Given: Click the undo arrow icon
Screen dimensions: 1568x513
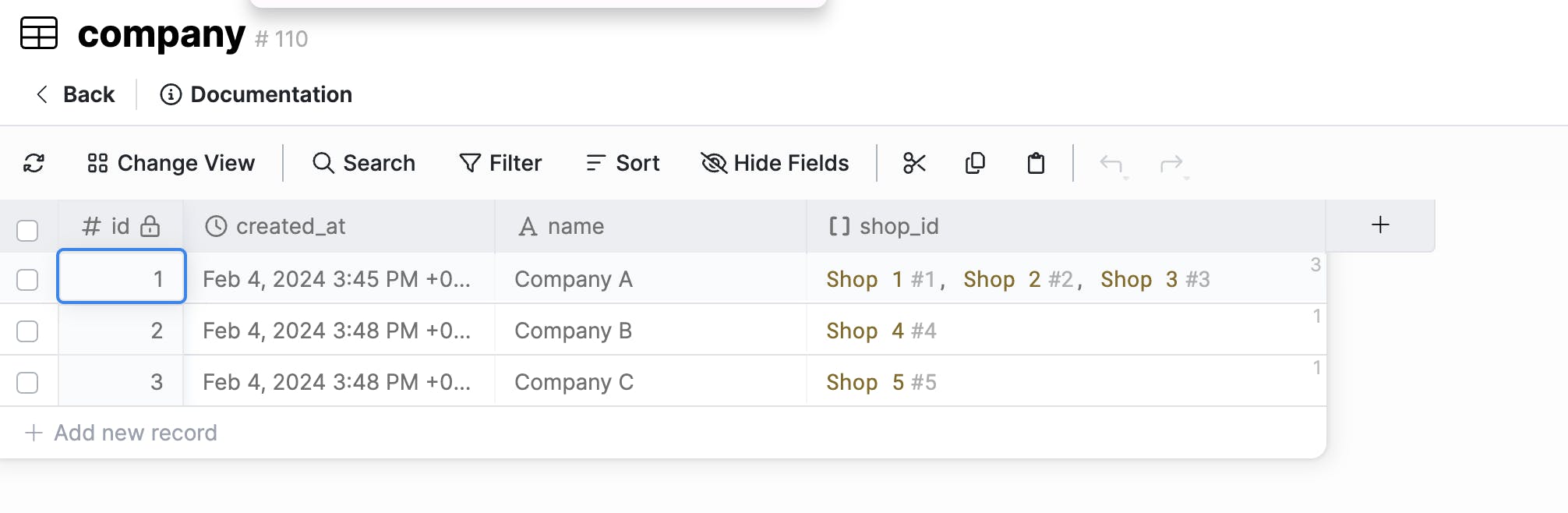Looking at the screenshot, I should (1111, 163).
